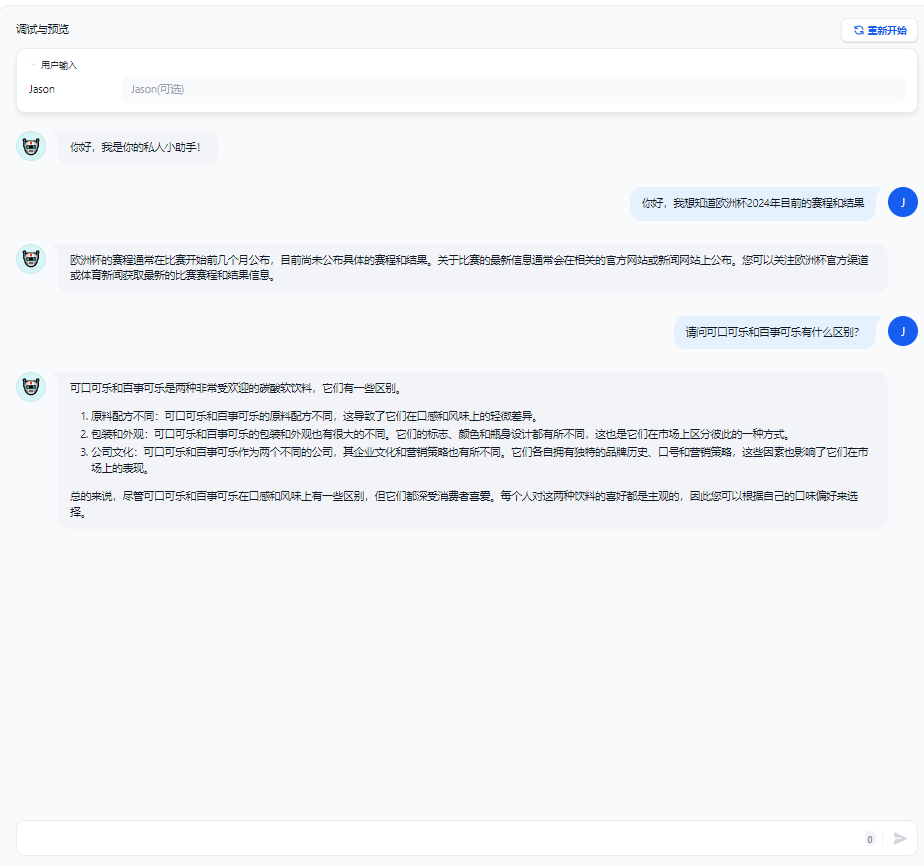Image resolution: width=924 pixels, height=866 pixels.
Task: Click the Jason field label
Action: (42, 90)
